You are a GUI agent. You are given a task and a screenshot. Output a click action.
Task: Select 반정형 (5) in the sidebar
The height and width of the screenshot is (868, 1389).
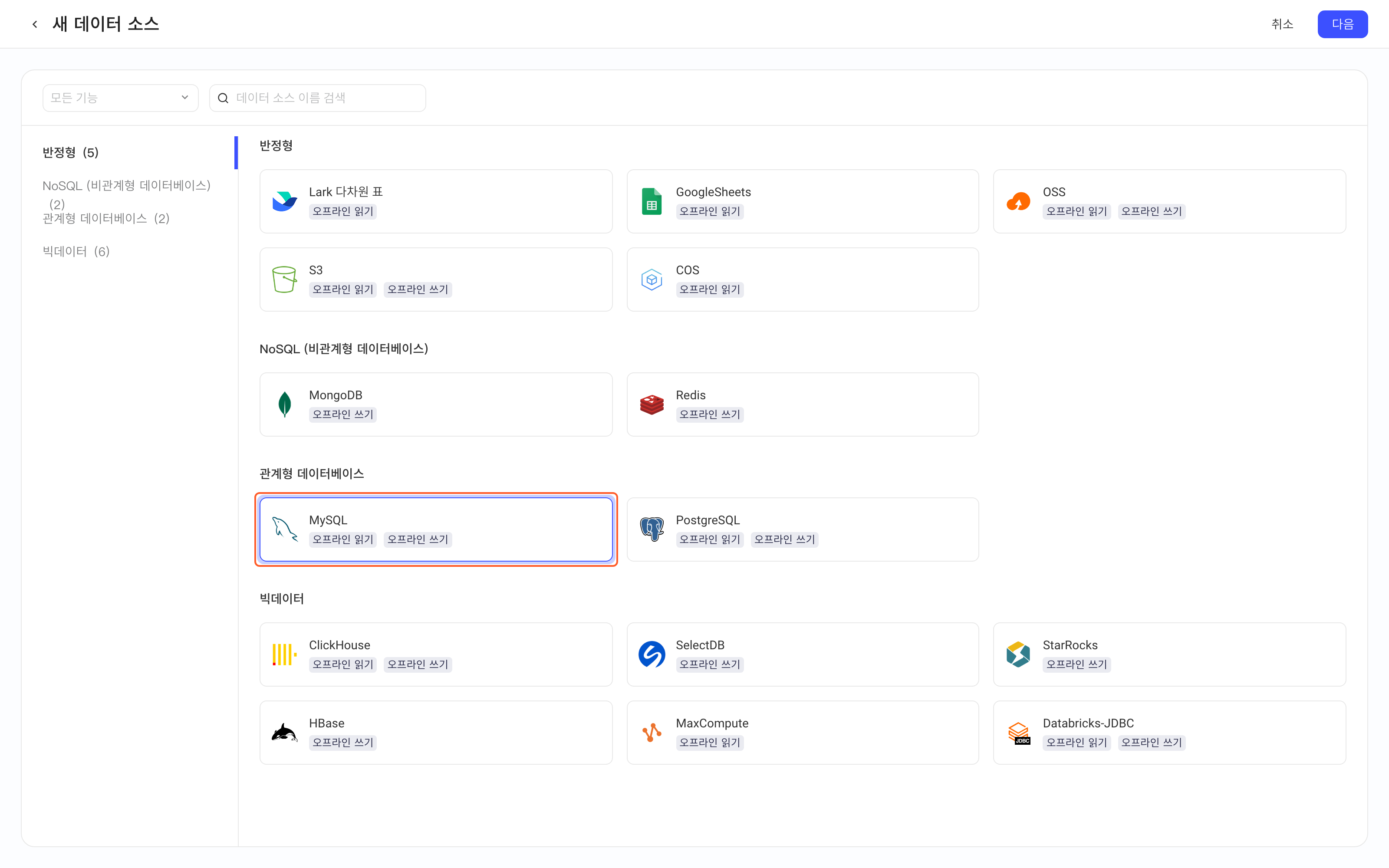click(71, 153)
